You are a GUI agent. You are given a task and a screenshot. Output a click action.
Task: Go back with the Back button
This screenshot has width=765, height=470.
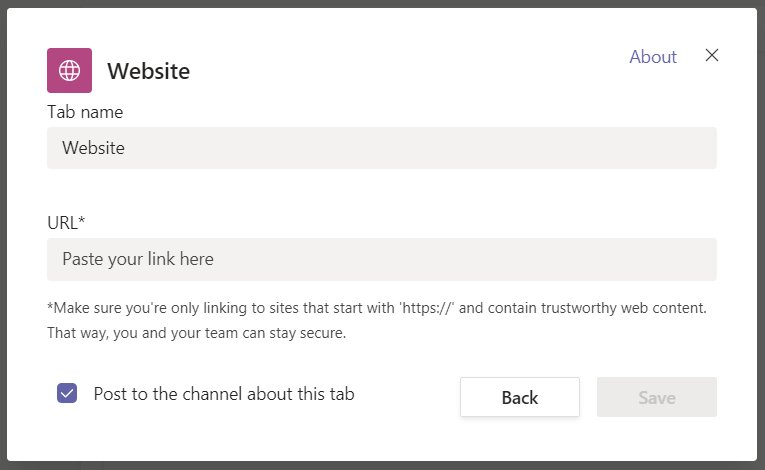point(520,397)
